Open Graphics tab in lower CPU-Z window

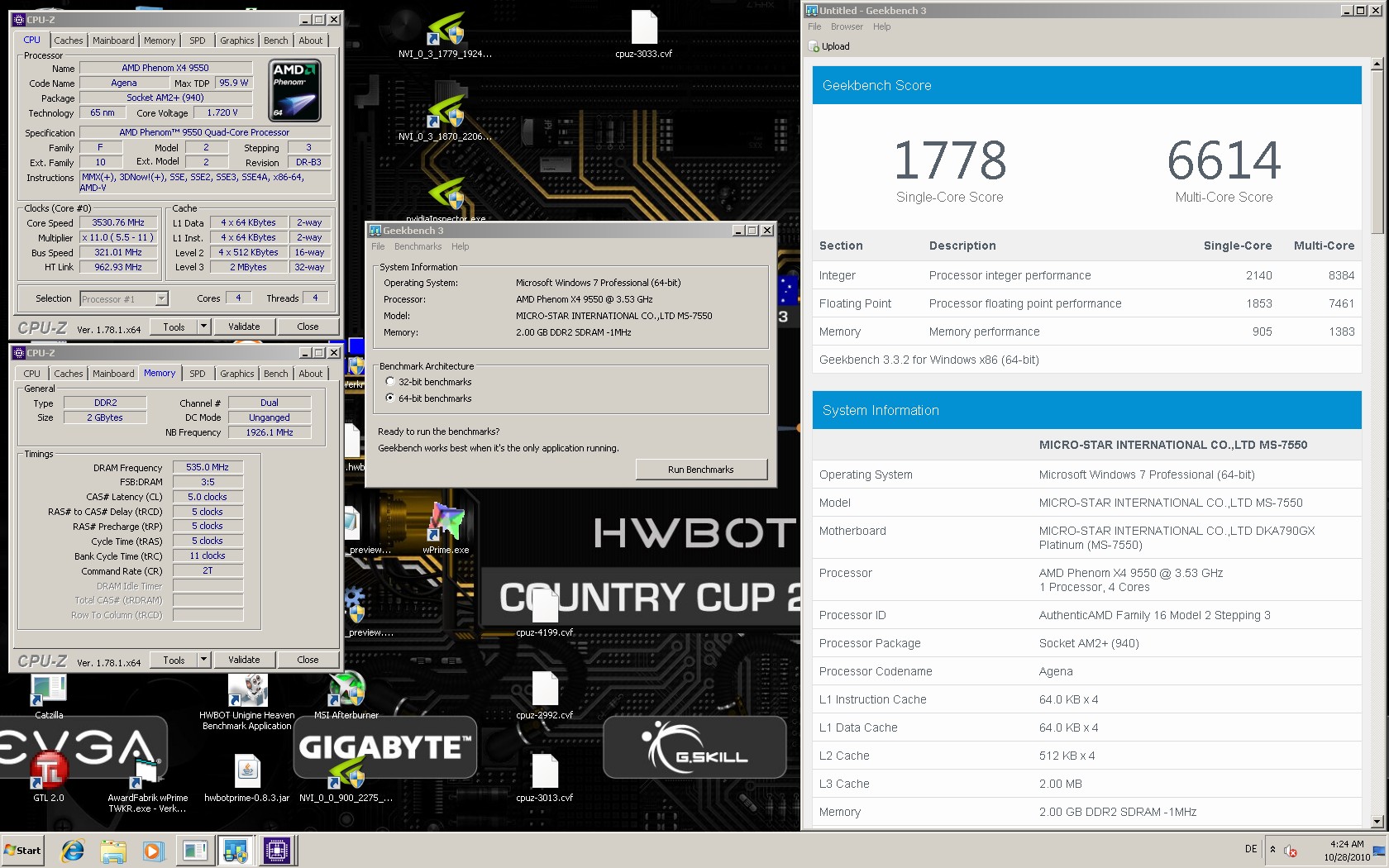[x=237, y=374]
